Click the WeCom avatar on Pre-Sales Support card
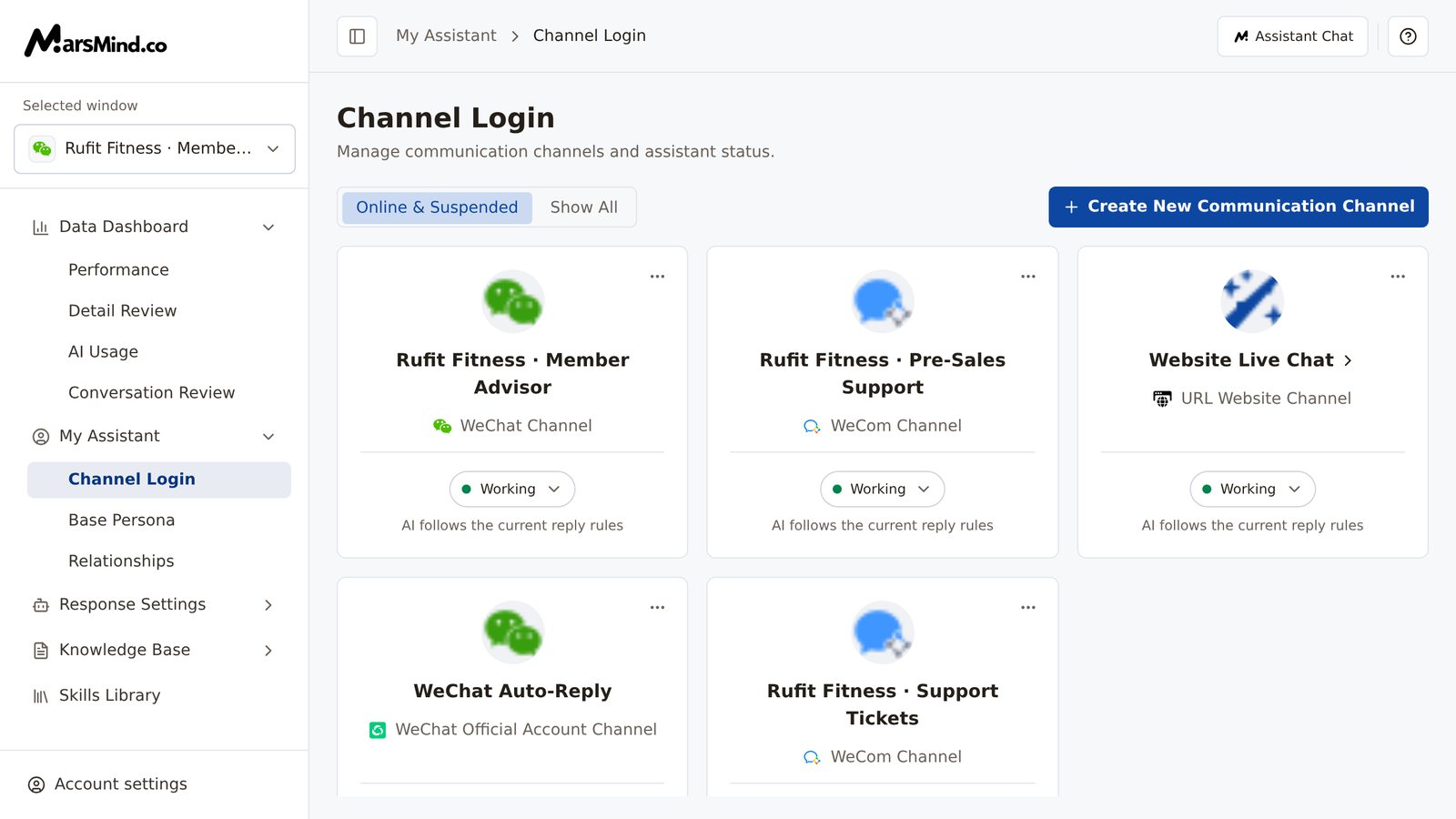1456x819 pixels. point(883,301)
